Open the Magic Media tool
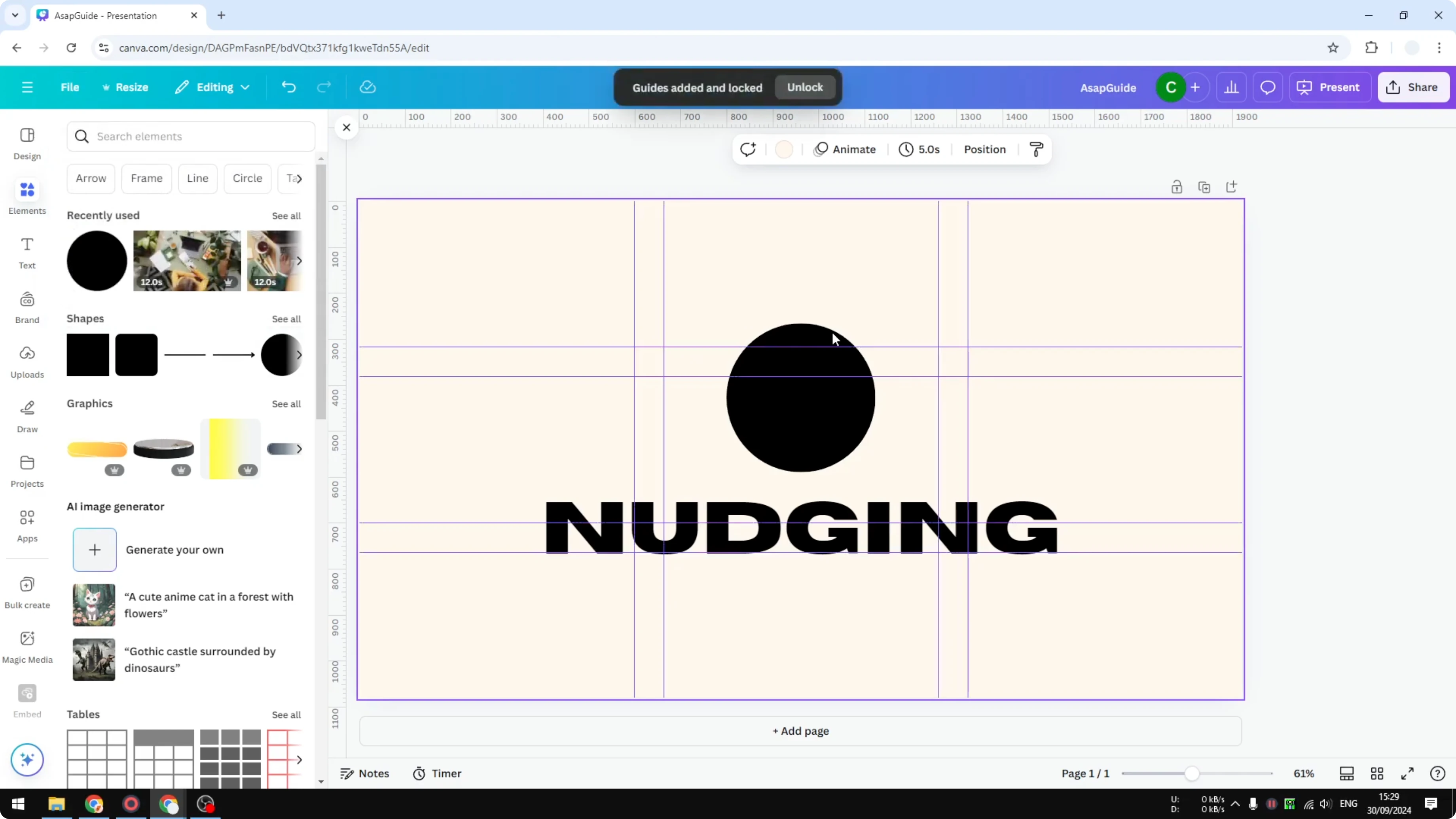The width and height of the screenshot is (1456, 819). pos(27,647)
